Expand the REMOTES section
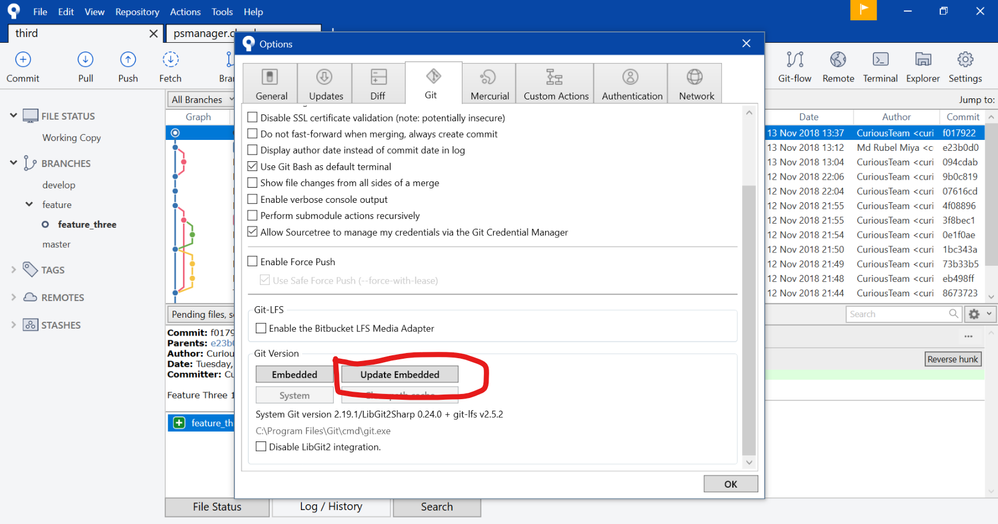 (x=13, y=297)
